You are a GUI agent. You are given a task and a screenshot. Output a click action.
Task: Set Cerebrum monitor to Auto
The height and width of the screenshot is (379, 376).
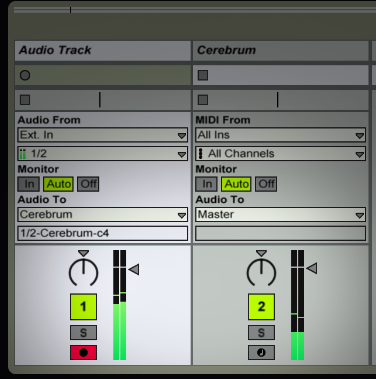pyautogui.click(x=237, y=184)
